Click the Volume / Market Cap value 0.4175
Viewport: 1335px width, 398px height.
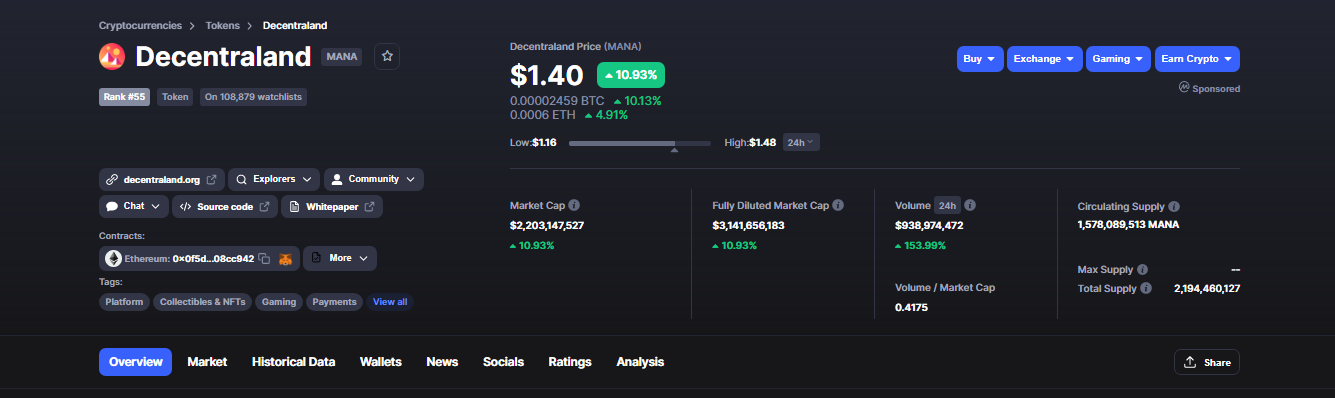[x=911, y=307]
